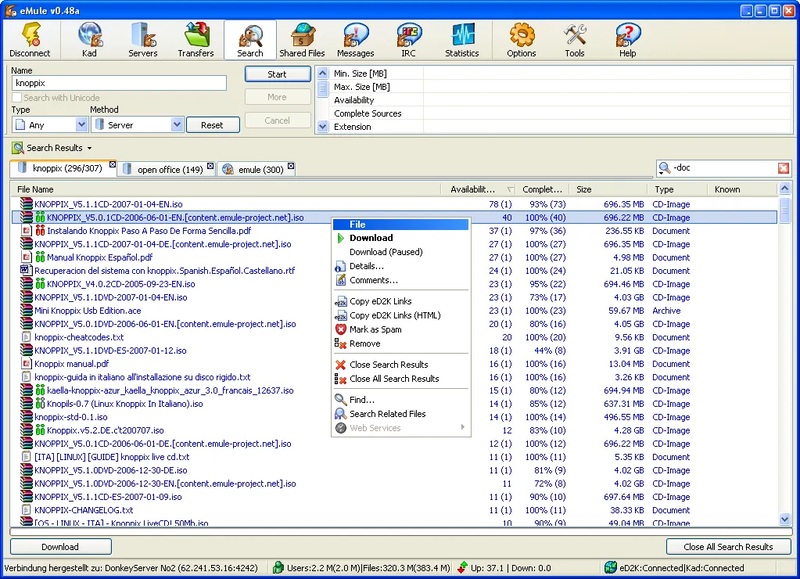Open the Kad network panel

click(x=90, y=40)
